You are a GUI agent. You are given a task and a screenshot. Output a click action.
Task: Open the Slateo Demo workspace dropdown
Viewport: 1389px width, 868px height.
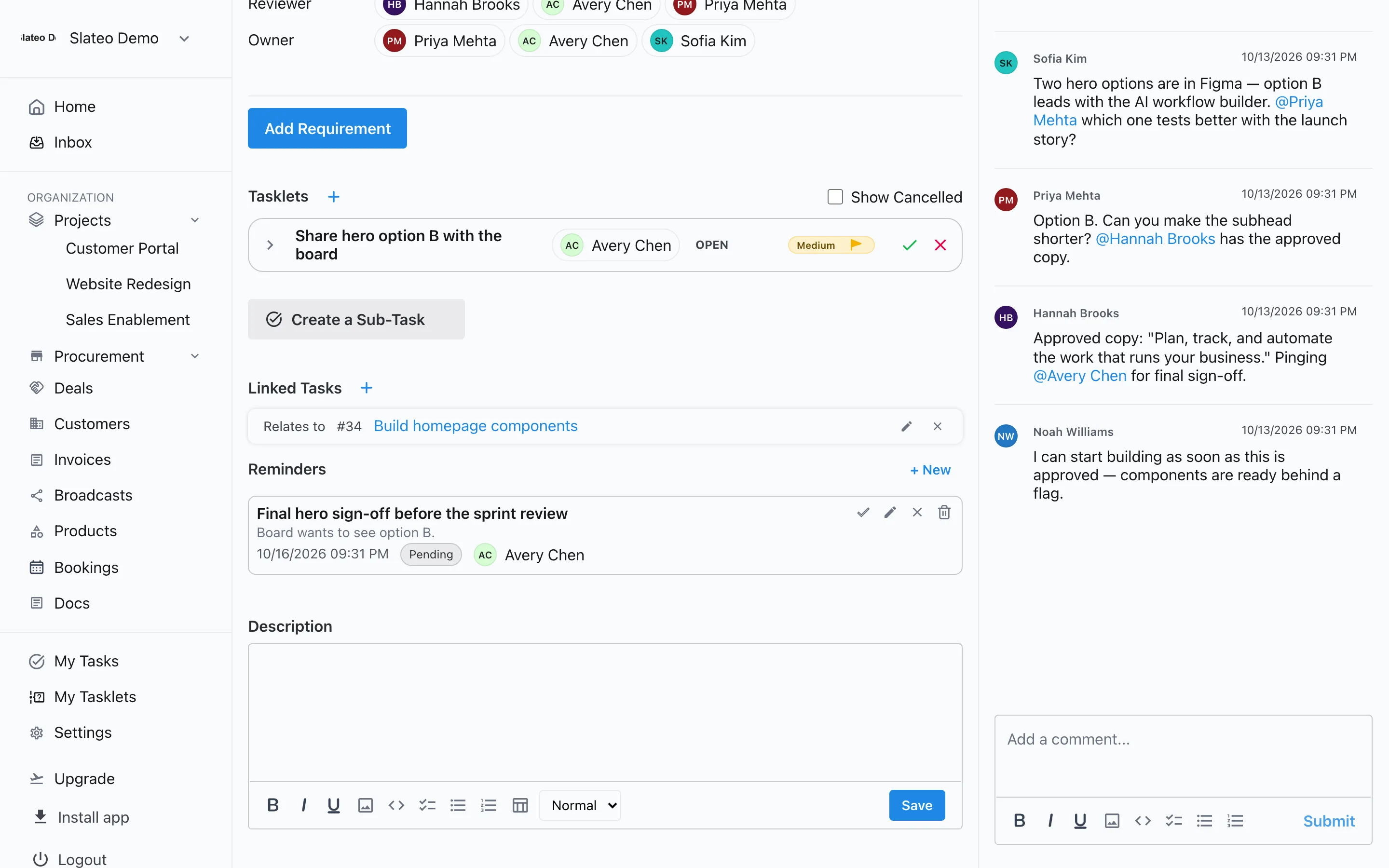(x=184, y=39)
